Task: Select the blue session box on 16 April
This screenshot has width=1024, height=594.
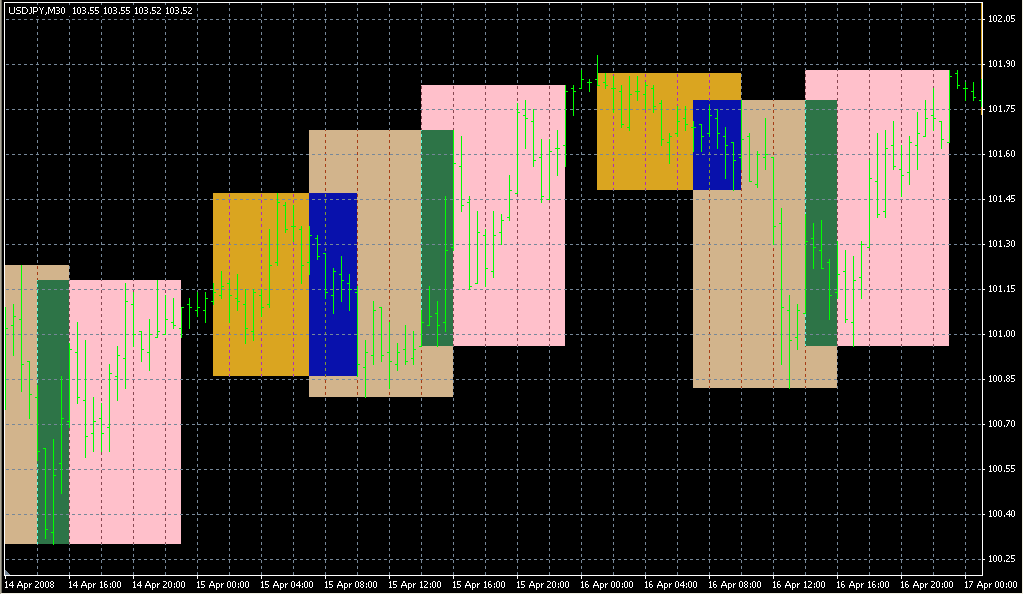Action: [x=717, y=145]
